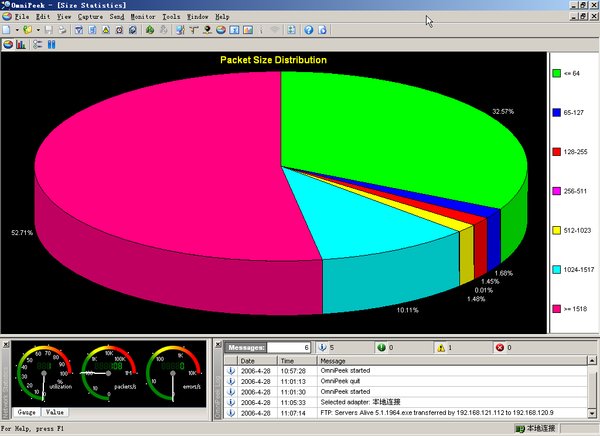Viewport: 600px width, 436px height.
Task: Click the green Start Capture icon
Action: 150,30
